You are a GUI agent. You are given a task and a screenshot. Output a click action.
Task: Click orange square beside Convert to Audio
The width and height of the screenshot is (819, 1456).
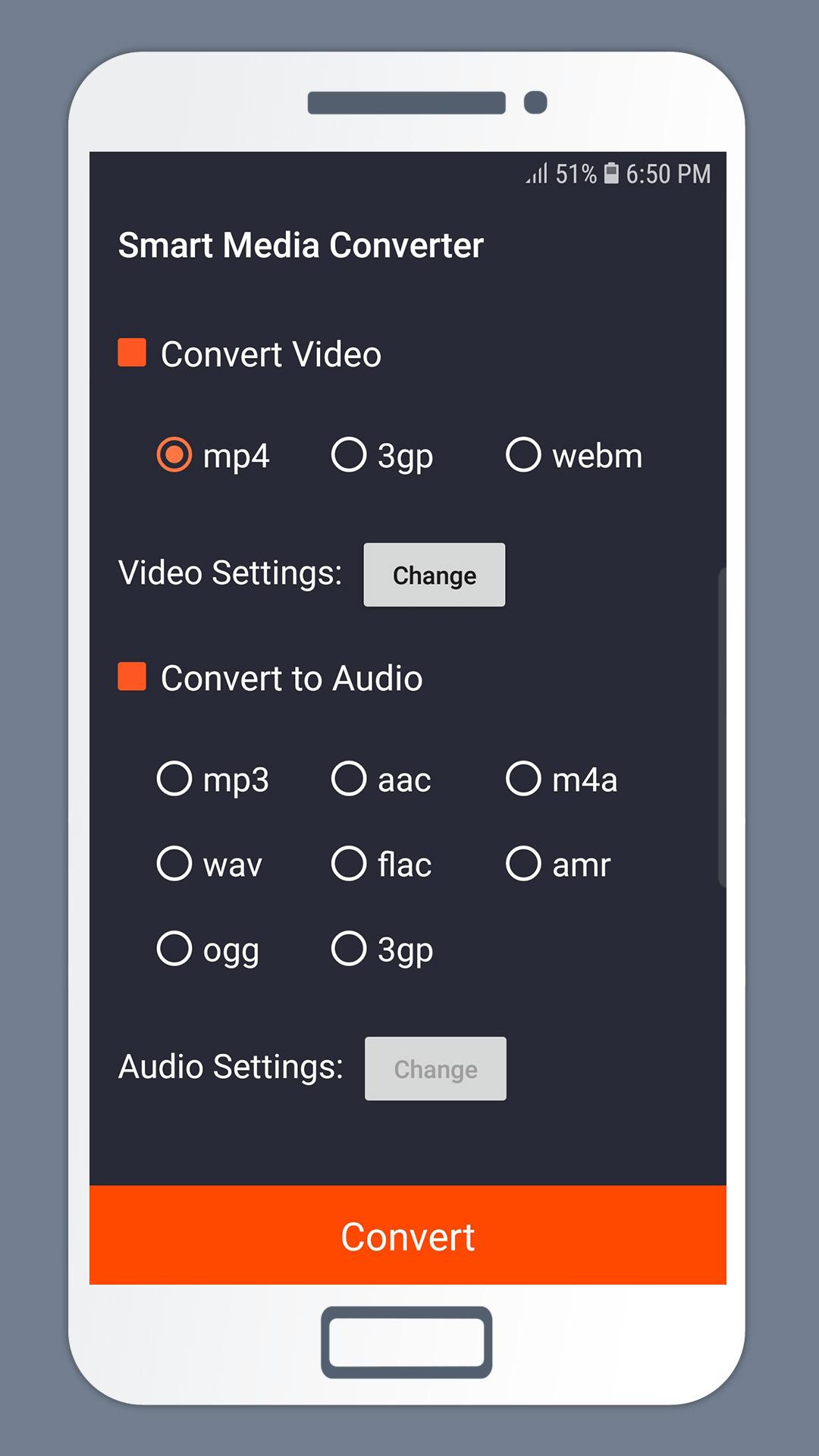132,676
